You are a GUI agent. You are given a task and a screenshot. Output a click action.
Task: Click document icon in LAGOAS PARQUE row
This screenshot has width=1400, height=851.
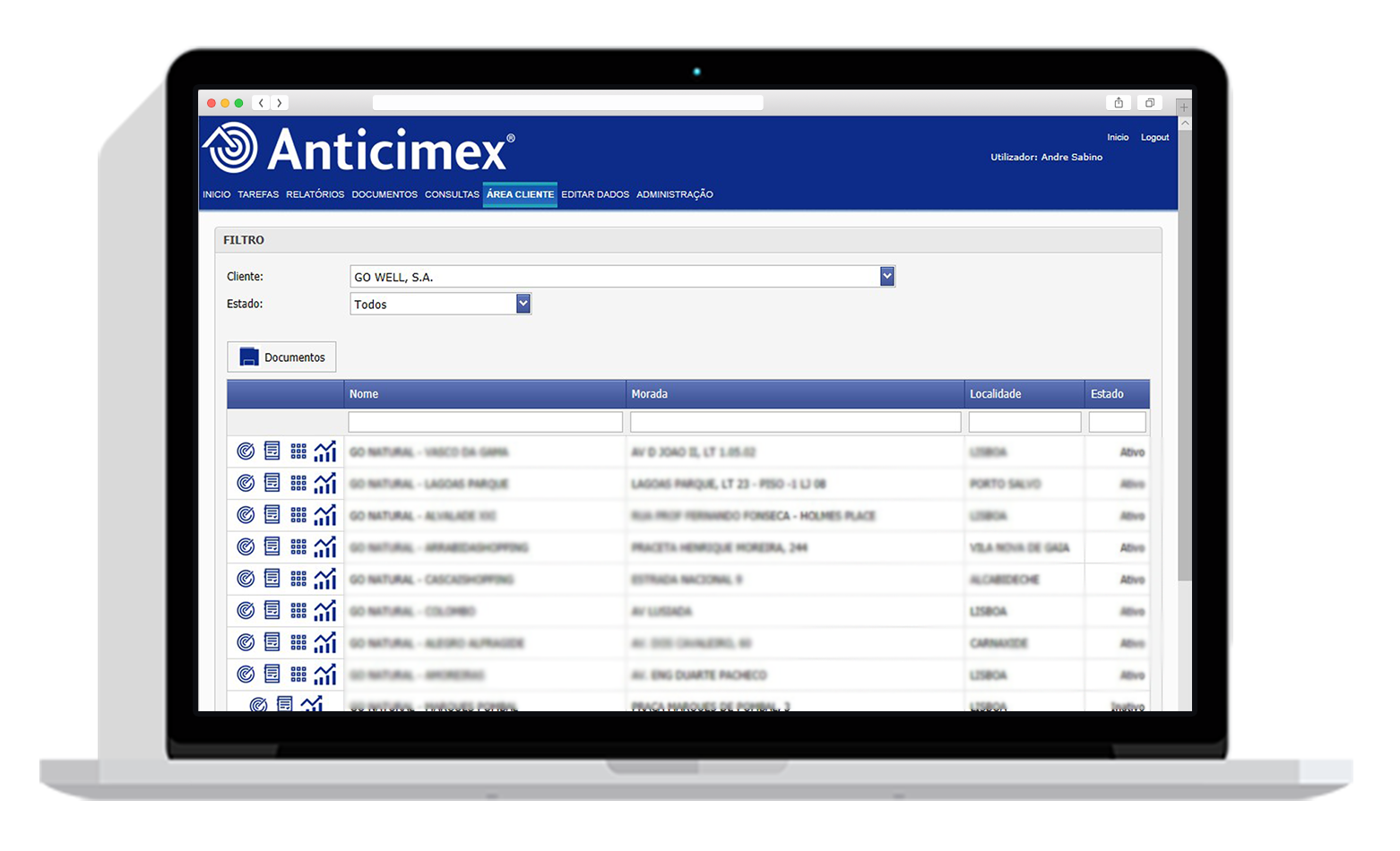(272, 483)
